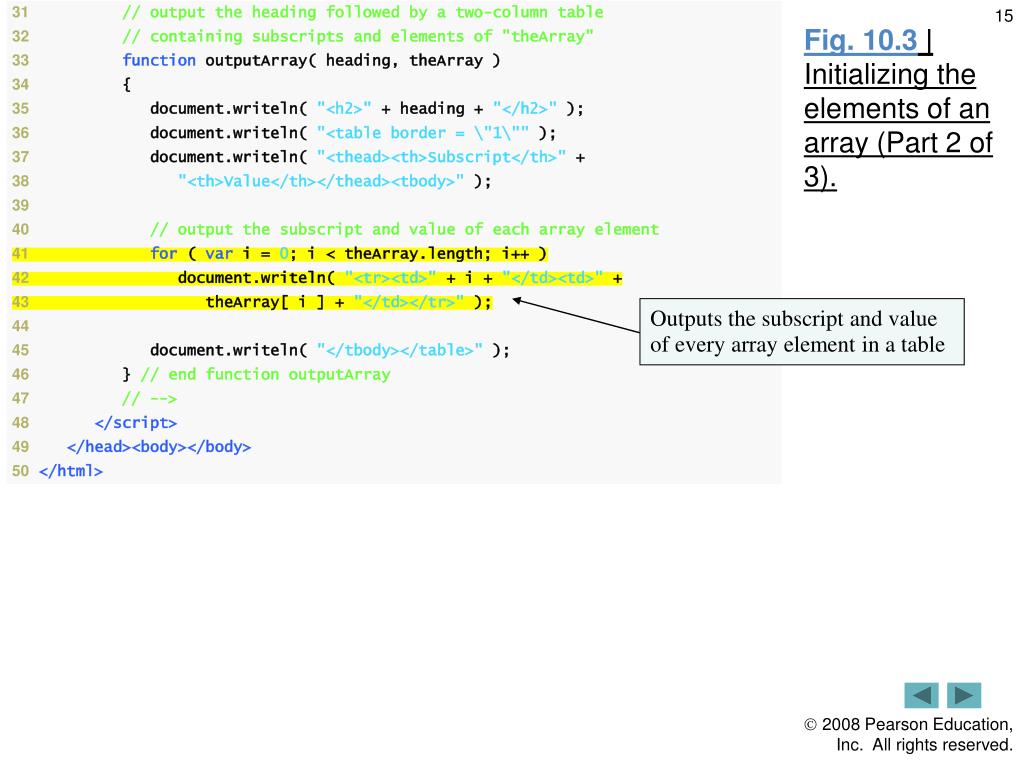
Task: Click comment 'containing subscripts and elements'
Action: pyautogui.click(x=358, y=37)
